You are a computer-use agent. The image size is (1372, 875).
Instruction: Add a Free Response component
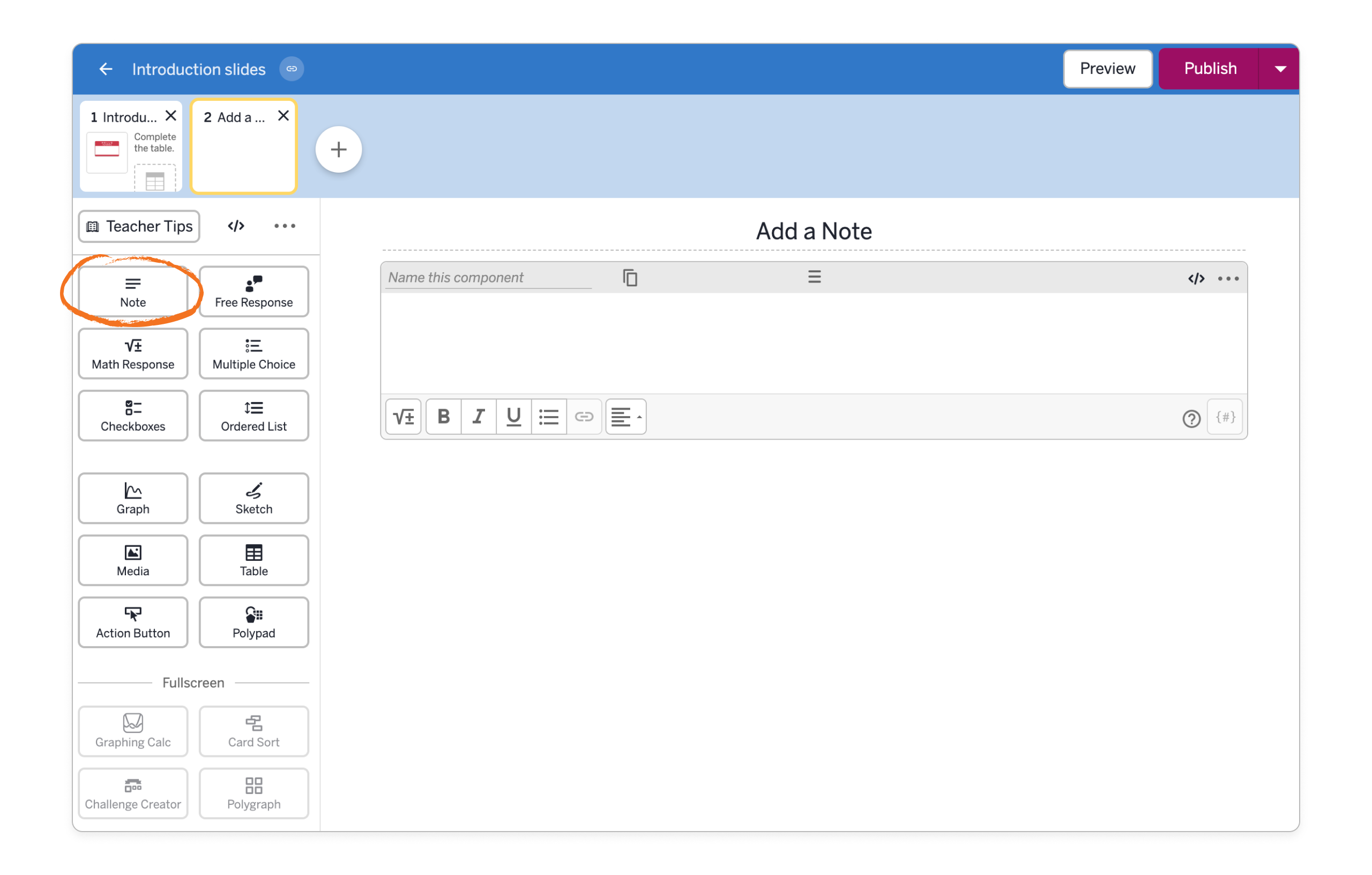click(253, 292)
